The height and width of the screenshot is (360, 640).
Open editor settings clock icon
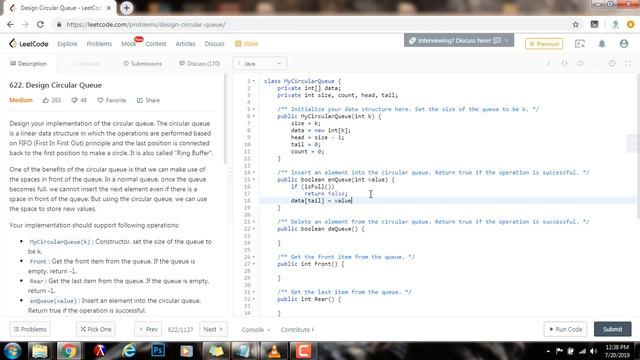pos(612,63)
